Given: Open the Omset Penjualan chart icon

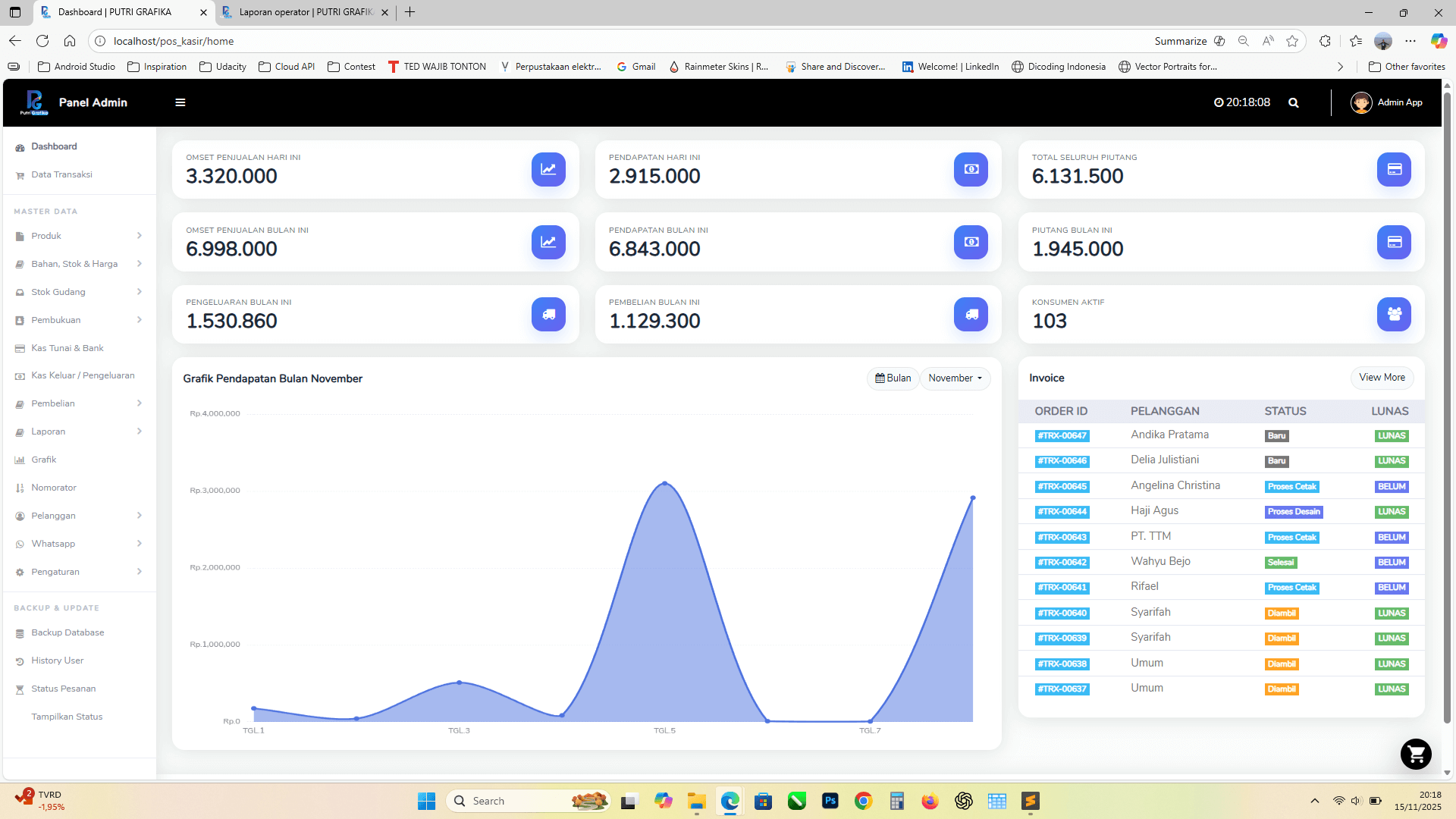Looking at the screenshot, I should point(548,170).
